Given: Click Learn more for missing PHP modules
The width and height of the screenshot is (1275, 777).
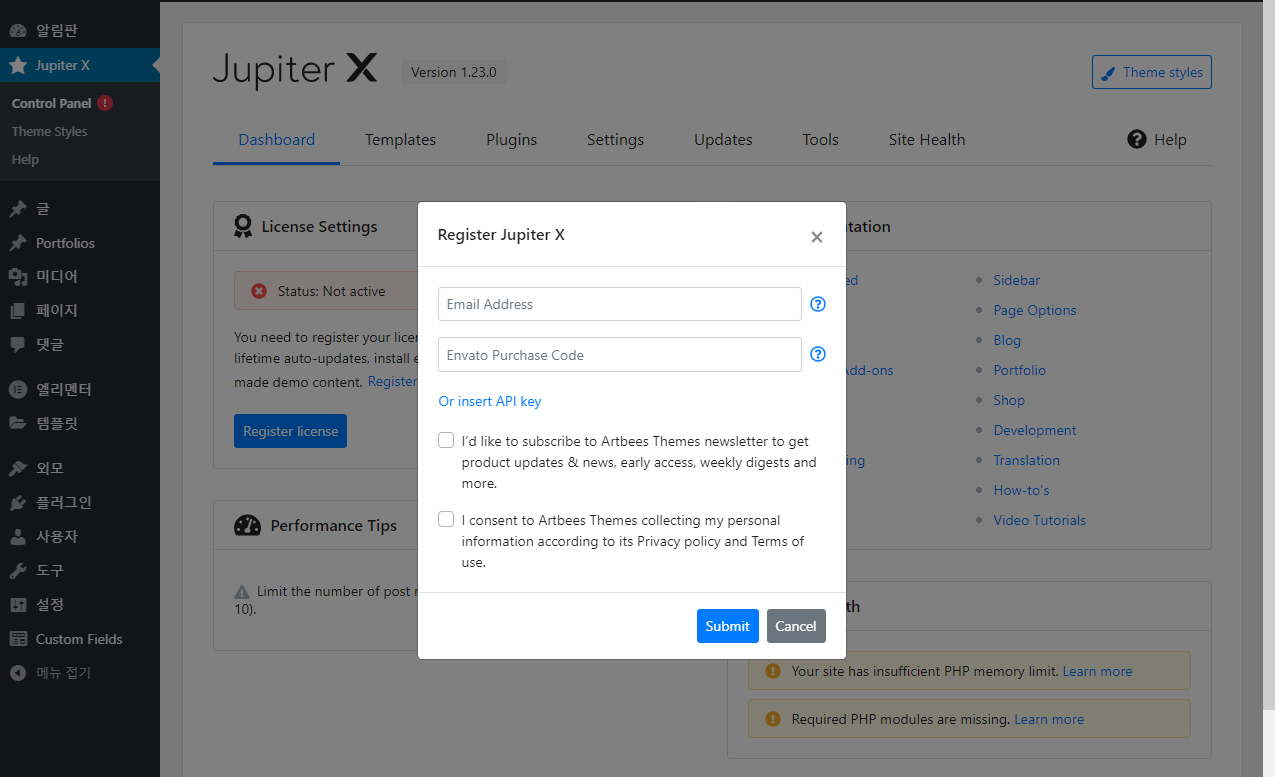Looking at the screenshot, I should pyautogui.click(x=1049, y=719).
